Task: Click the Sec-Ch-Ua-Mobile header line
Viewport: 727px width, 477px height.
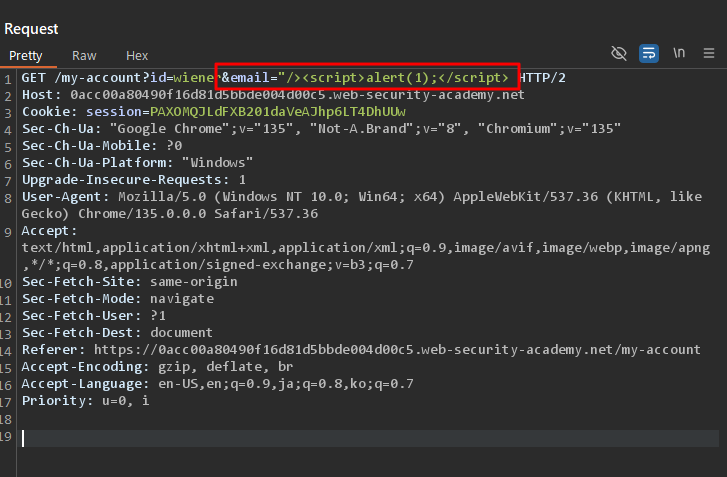Action: coord(102,146)
